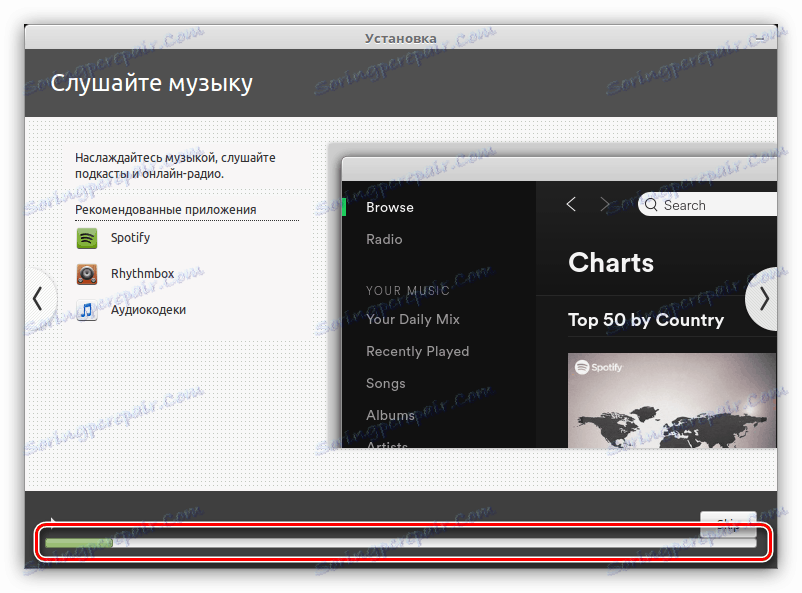This screenshot has height=593, width=802.
Task: Click the green Spotify app icon
Action: [87, 238]
